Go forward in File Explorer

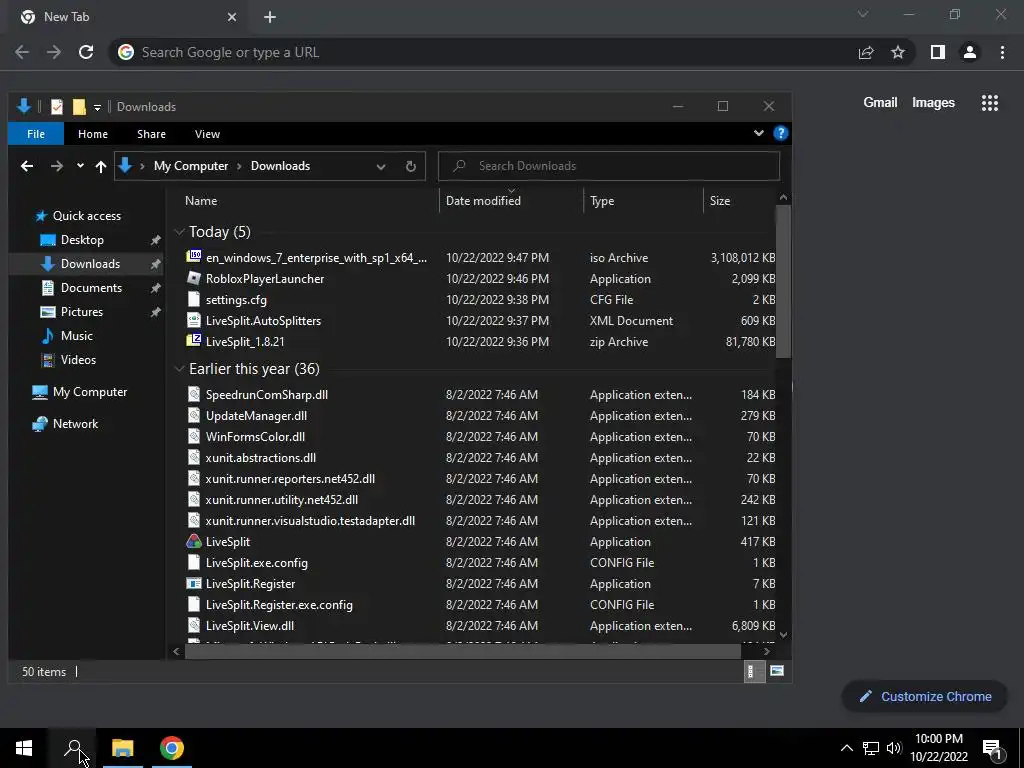pyautogui.click(x=57, y=166)
